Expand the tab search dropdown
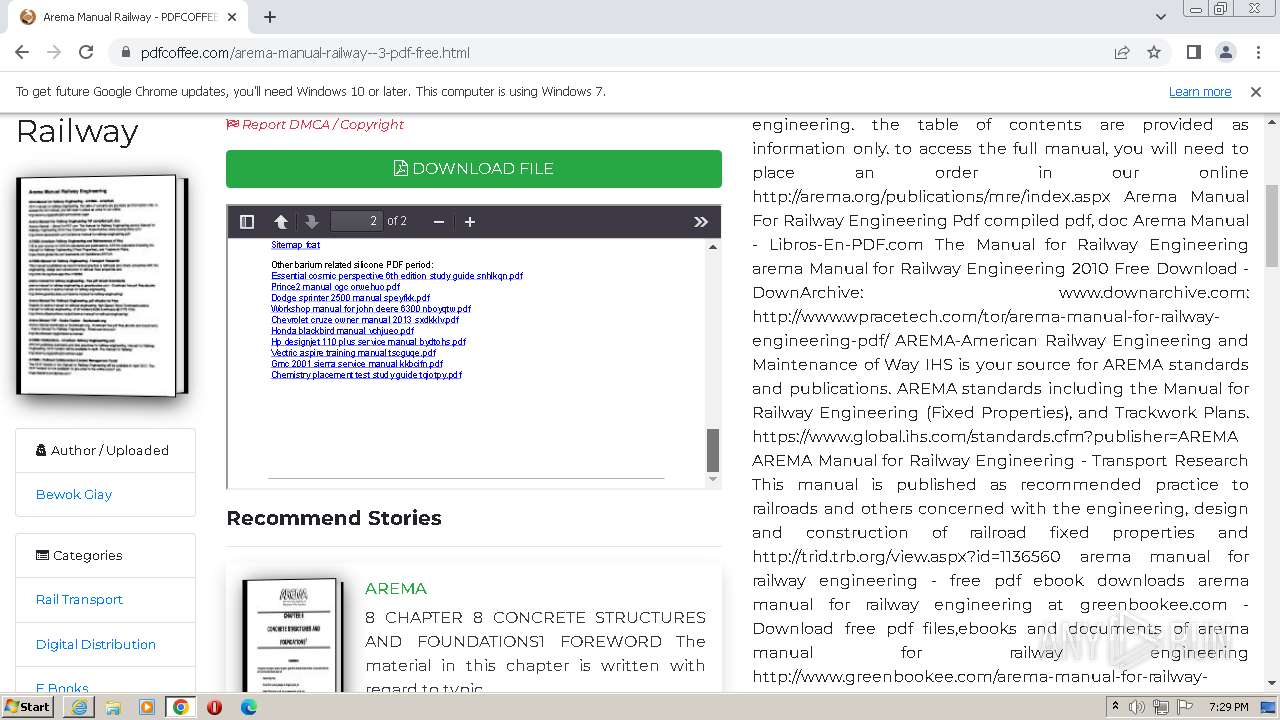The height and width of the screenshot is (720, 1280). [1160, 17]
